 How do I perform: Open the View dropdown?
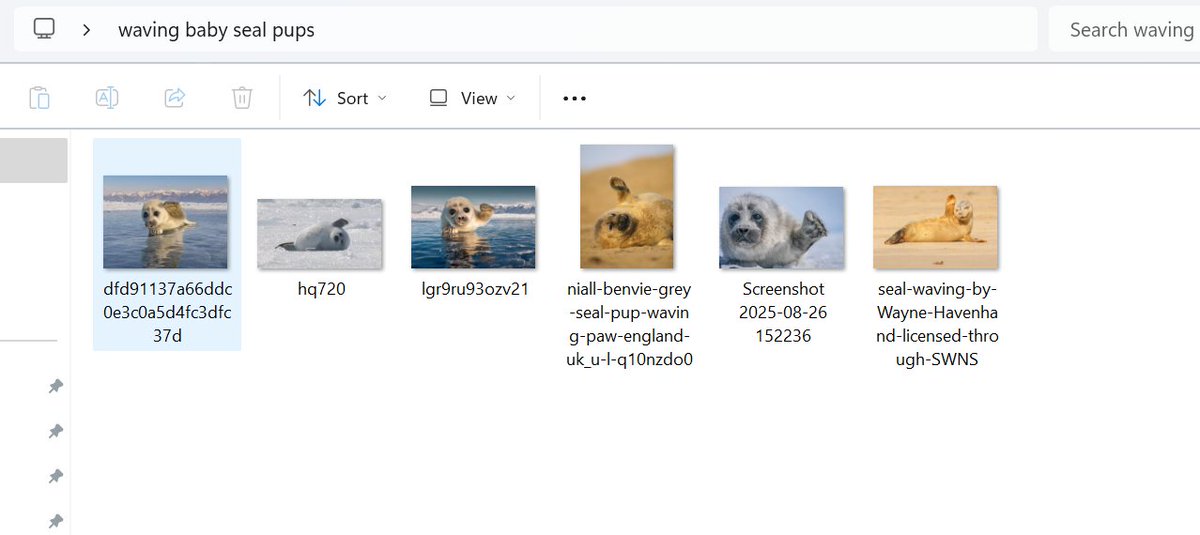coord(472,98)
